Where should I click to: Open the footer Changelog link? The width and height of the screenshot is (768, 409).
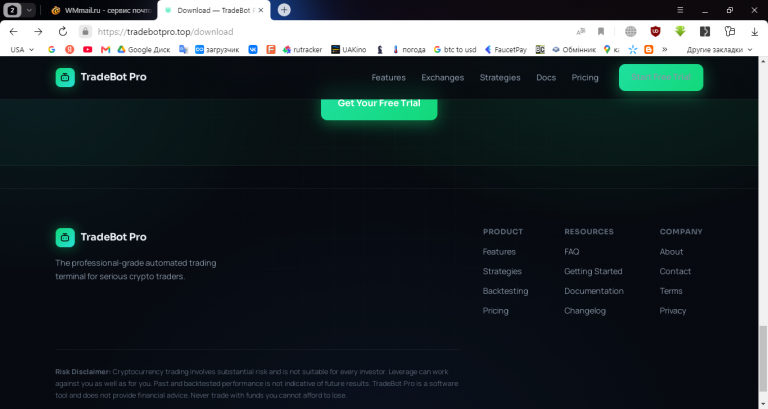pyautogui.click(x=585, y=311)
